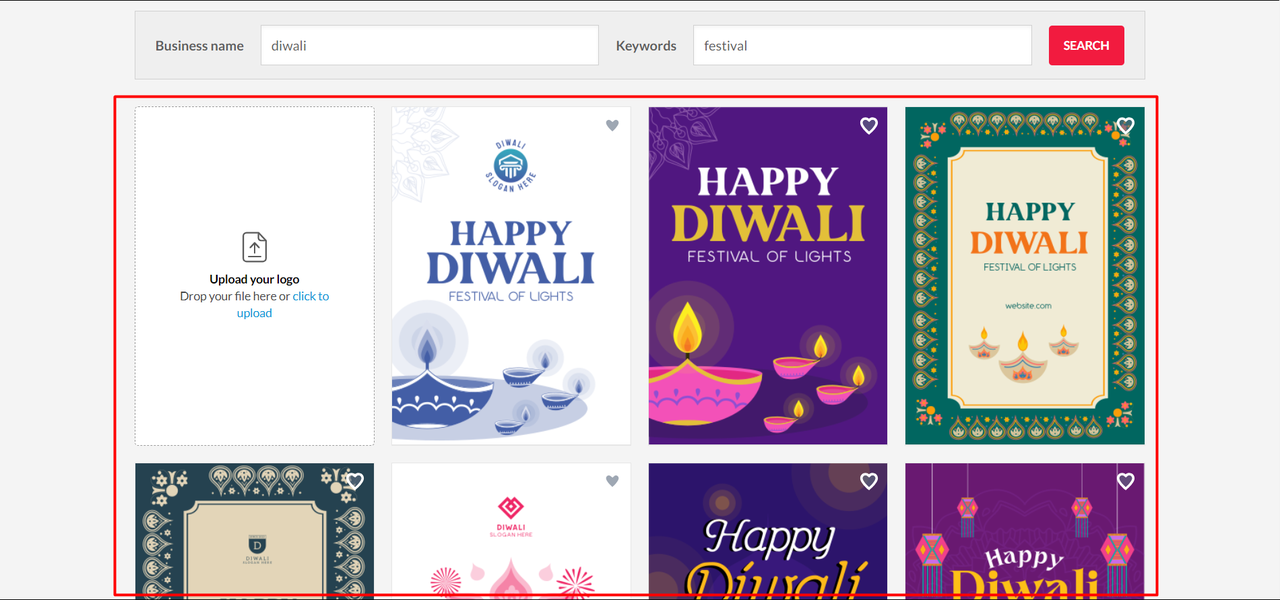This screenshot has width=1280, height=600.
Task: Click the 'Drop your file here or' text
Action: 235,296
